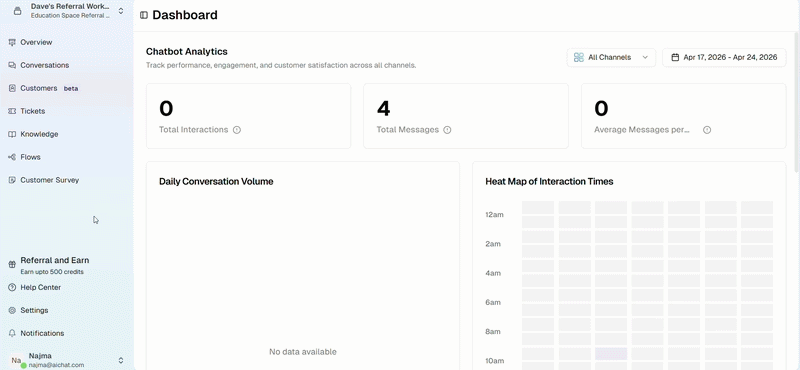Viewport: 800px width, 370px height.
Task: Expand the Najma account menu chevron
Action: pos(121,360)
